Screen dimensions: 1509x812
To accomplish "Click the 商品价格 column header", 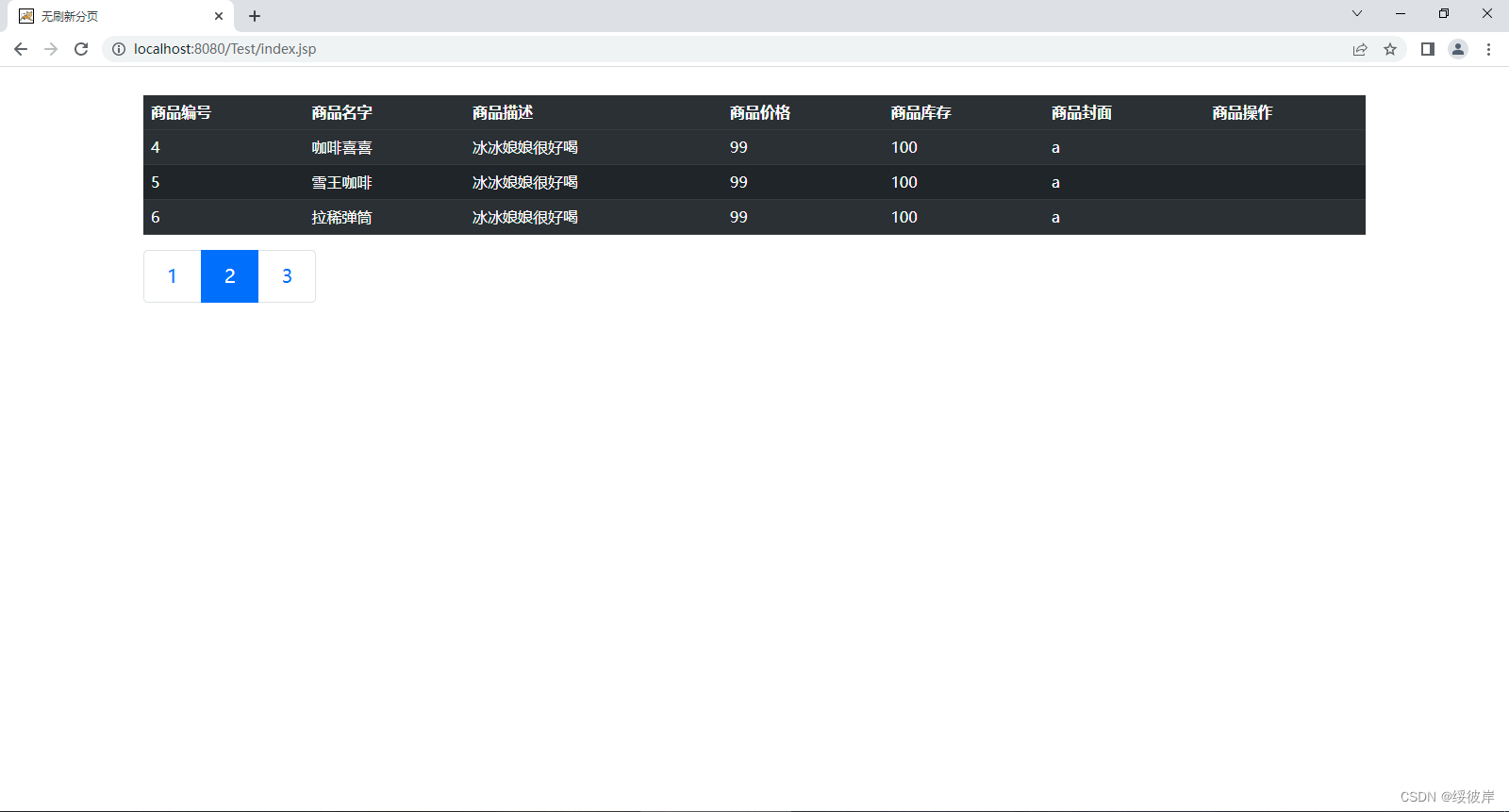I will (x=760, y=113).
